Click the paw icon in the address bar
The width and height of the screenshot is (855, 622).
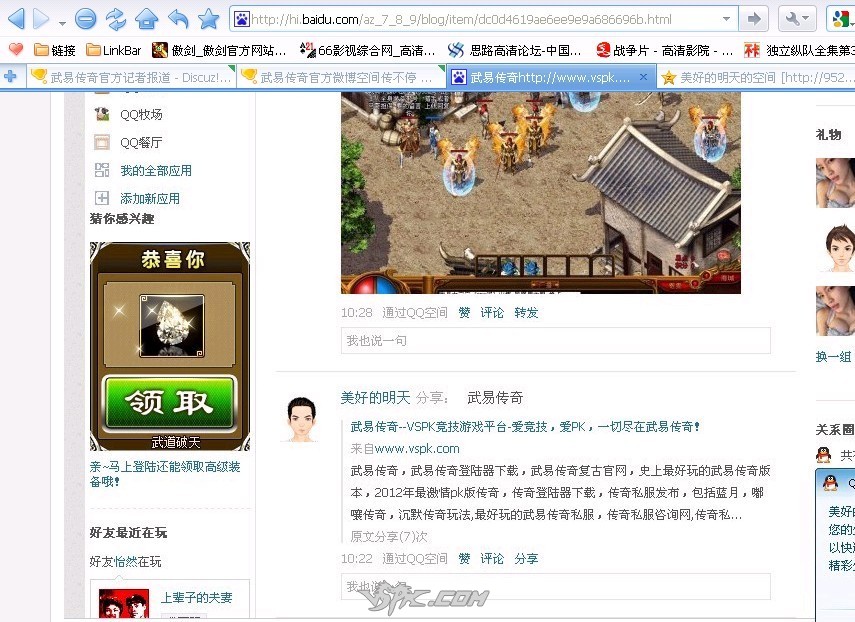(x=241, y=19)
